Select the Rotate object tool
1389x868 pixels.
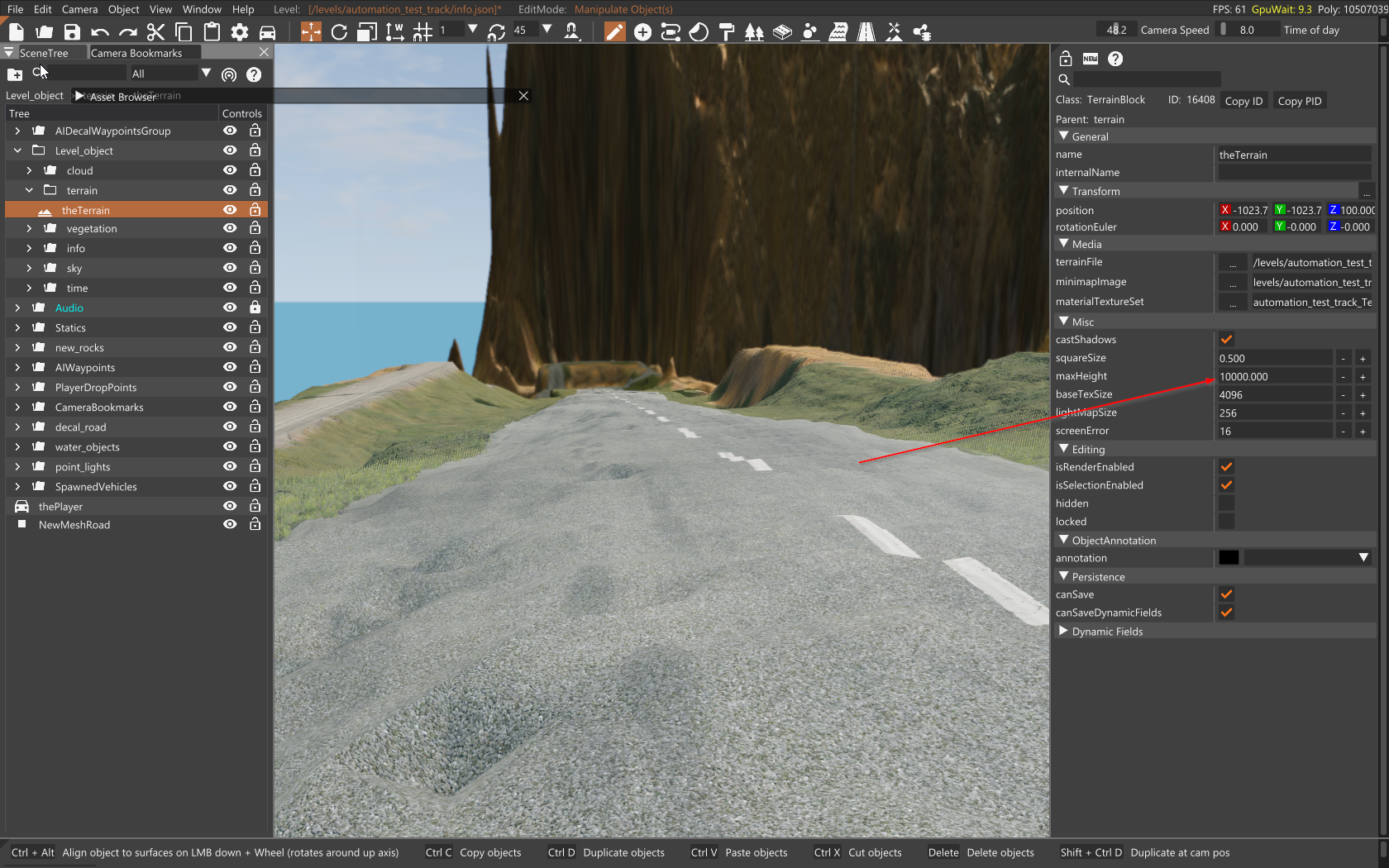point(339,32)
